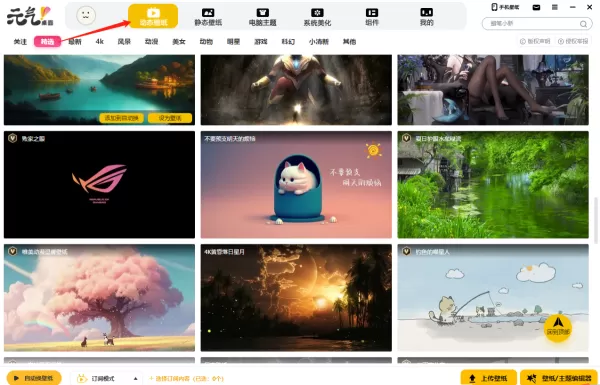The image size is (600, 385).
Task: Click the 自动换壁纸 auto-change button
Action: pos(34,378)
